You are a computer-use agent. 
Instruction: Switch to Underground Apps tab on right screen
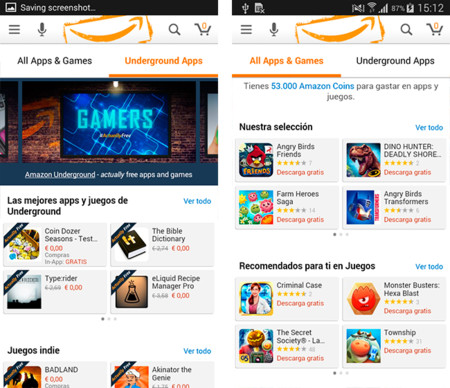click(395, 61)
